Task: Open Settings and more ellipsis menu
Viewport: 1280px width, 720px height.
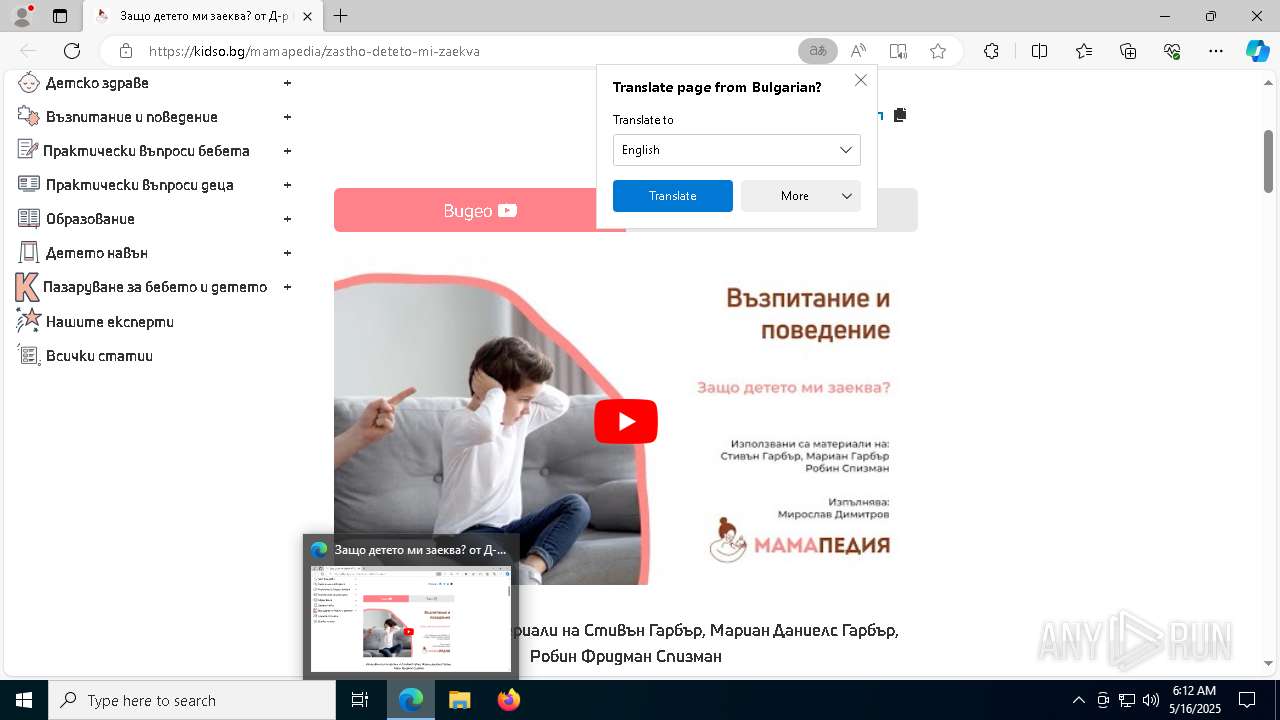Action: click(x=1216, y=51)
